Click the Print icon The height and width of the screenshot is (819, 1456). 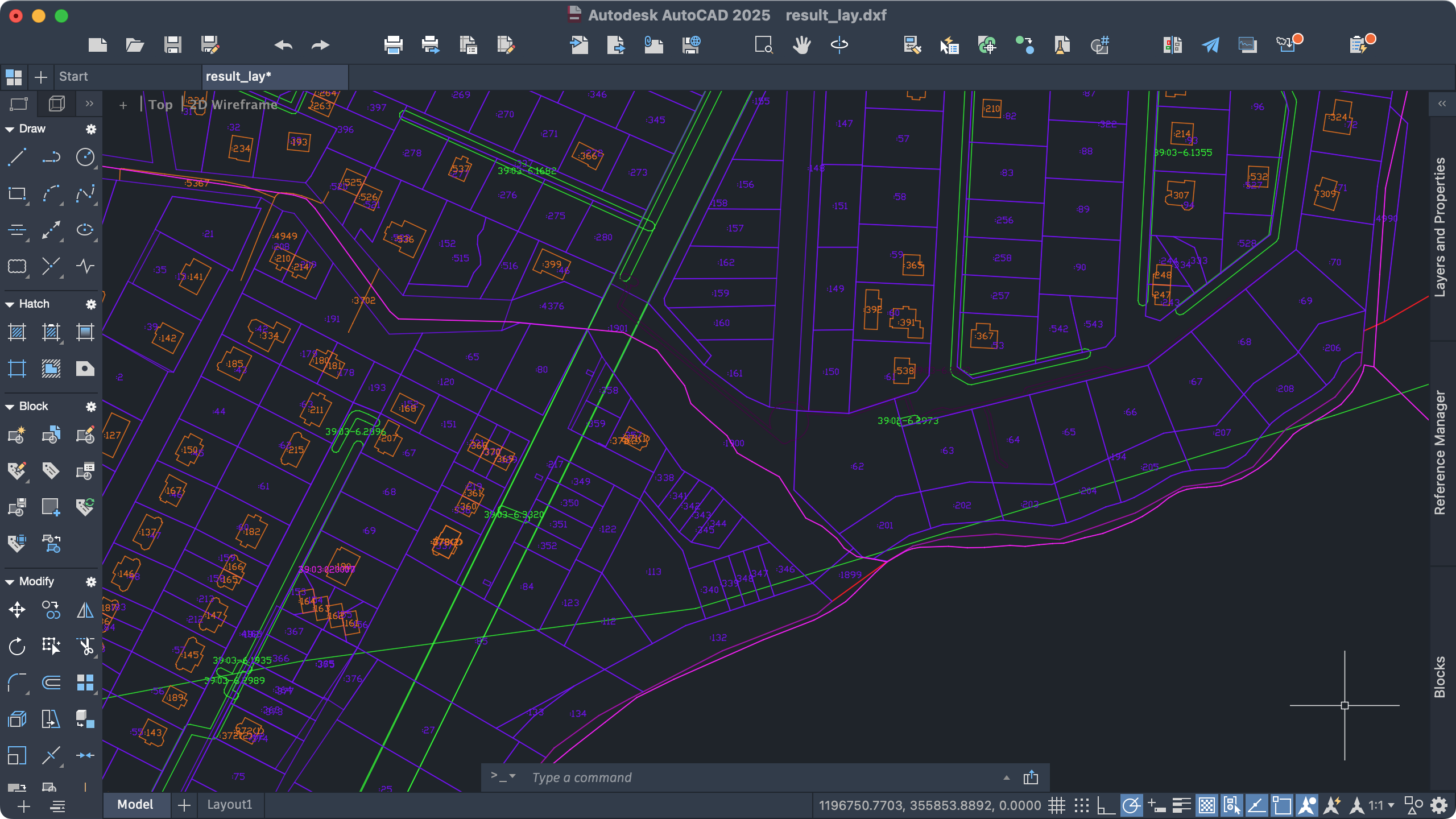click(393, 45)
